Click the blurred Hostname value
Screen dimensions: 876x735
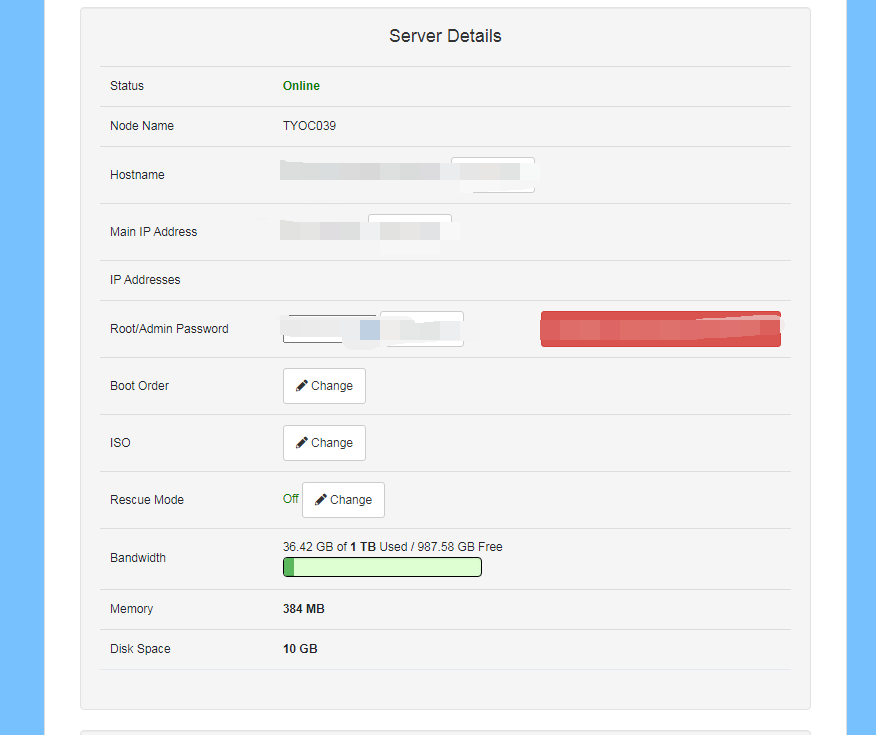click(360, 173)
